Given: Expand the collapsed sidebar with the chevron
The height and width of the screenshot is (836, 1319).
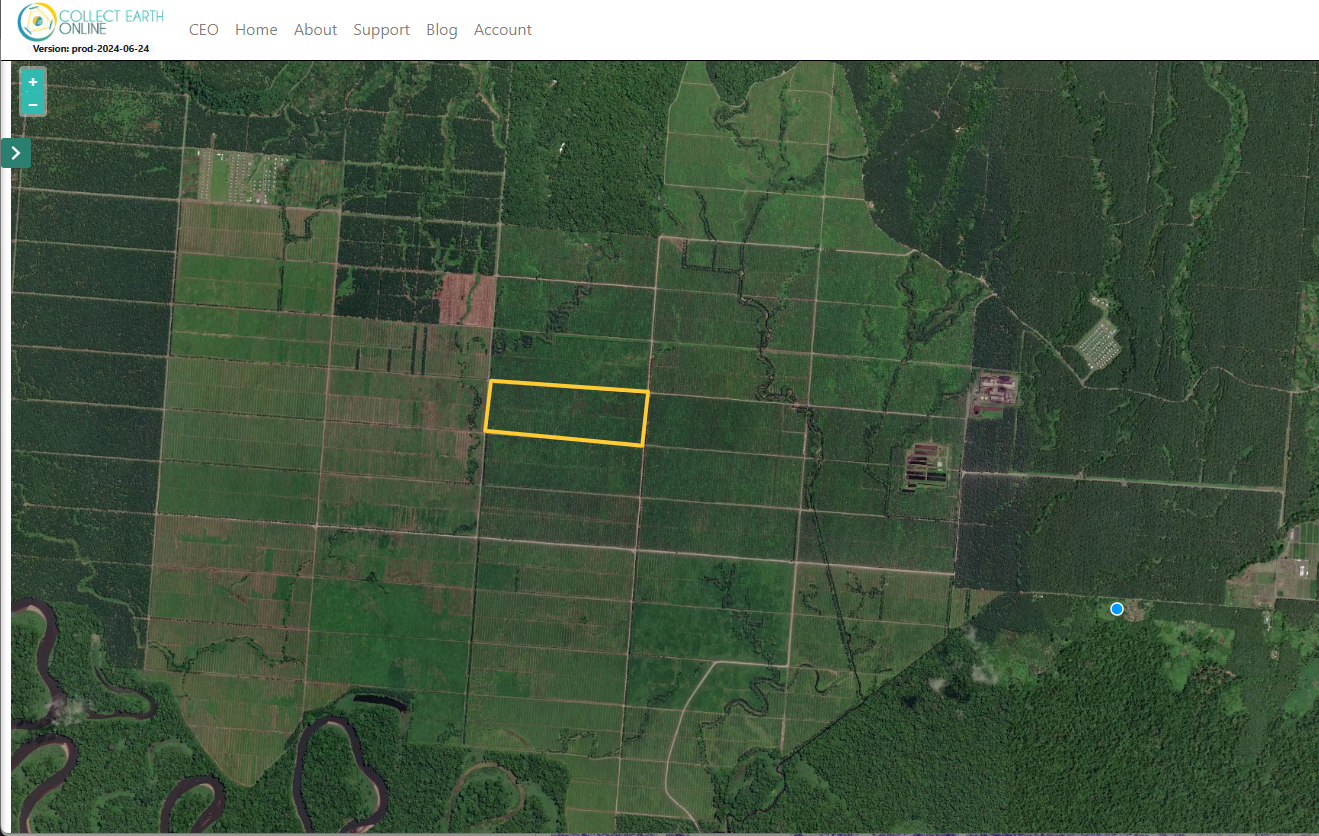Looking at the screenshot, I should [16, 153].
